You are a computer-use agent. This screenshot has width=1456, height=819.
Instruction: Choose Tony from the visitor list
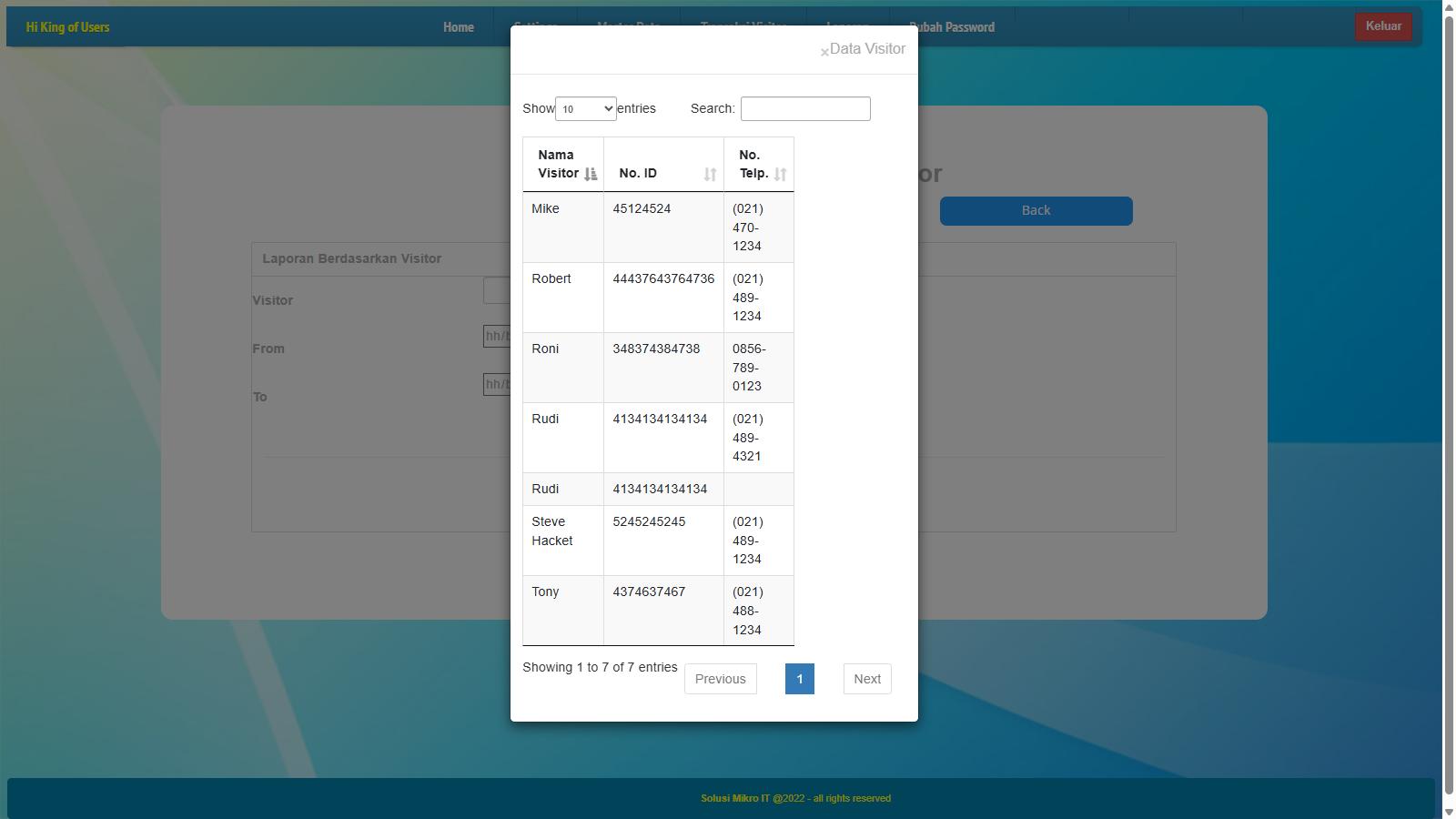point(546,592)
